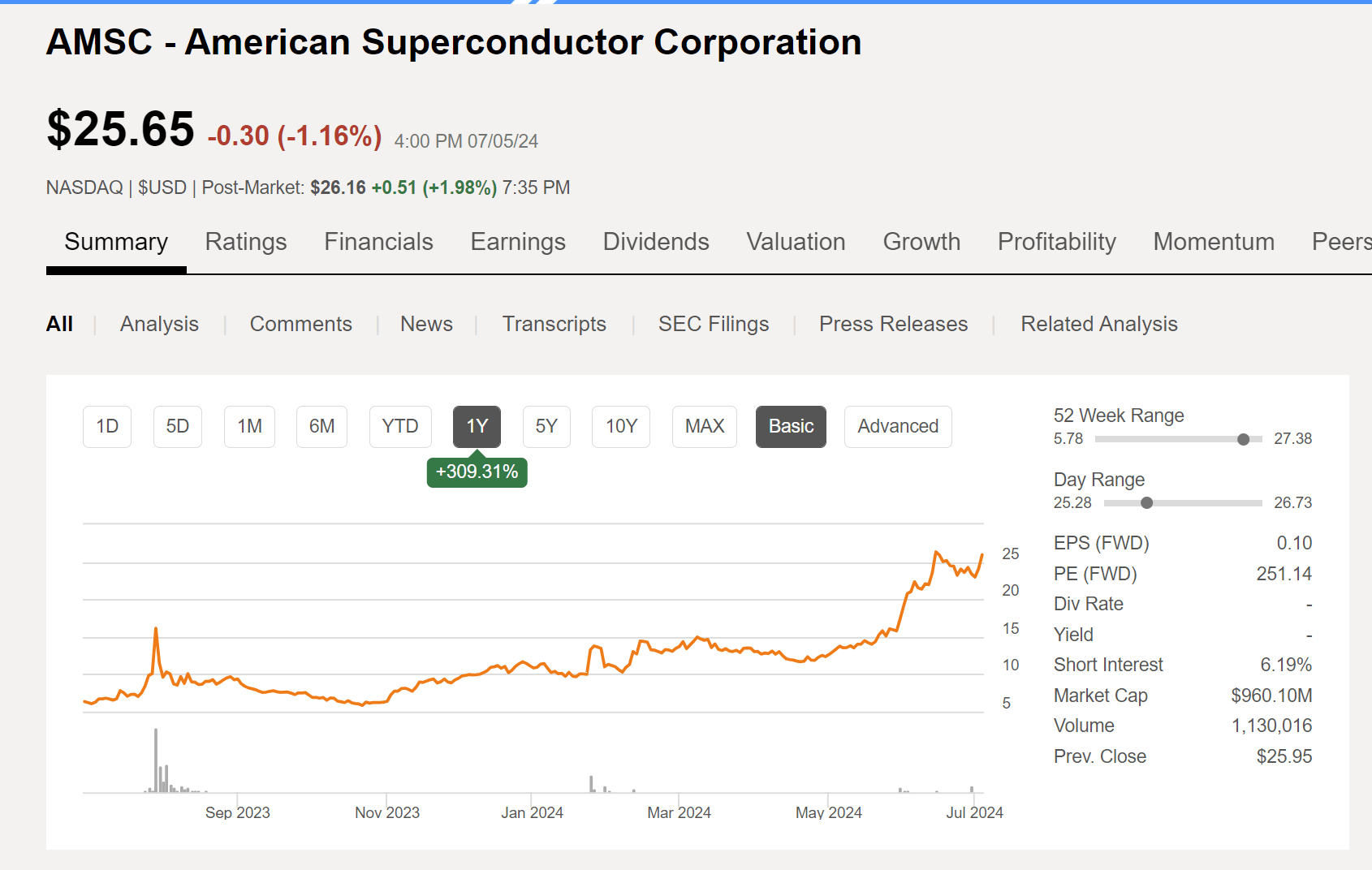Switch to the Momentum tab
This screenshot has width=1372, height=870.
click(1213, 242)
